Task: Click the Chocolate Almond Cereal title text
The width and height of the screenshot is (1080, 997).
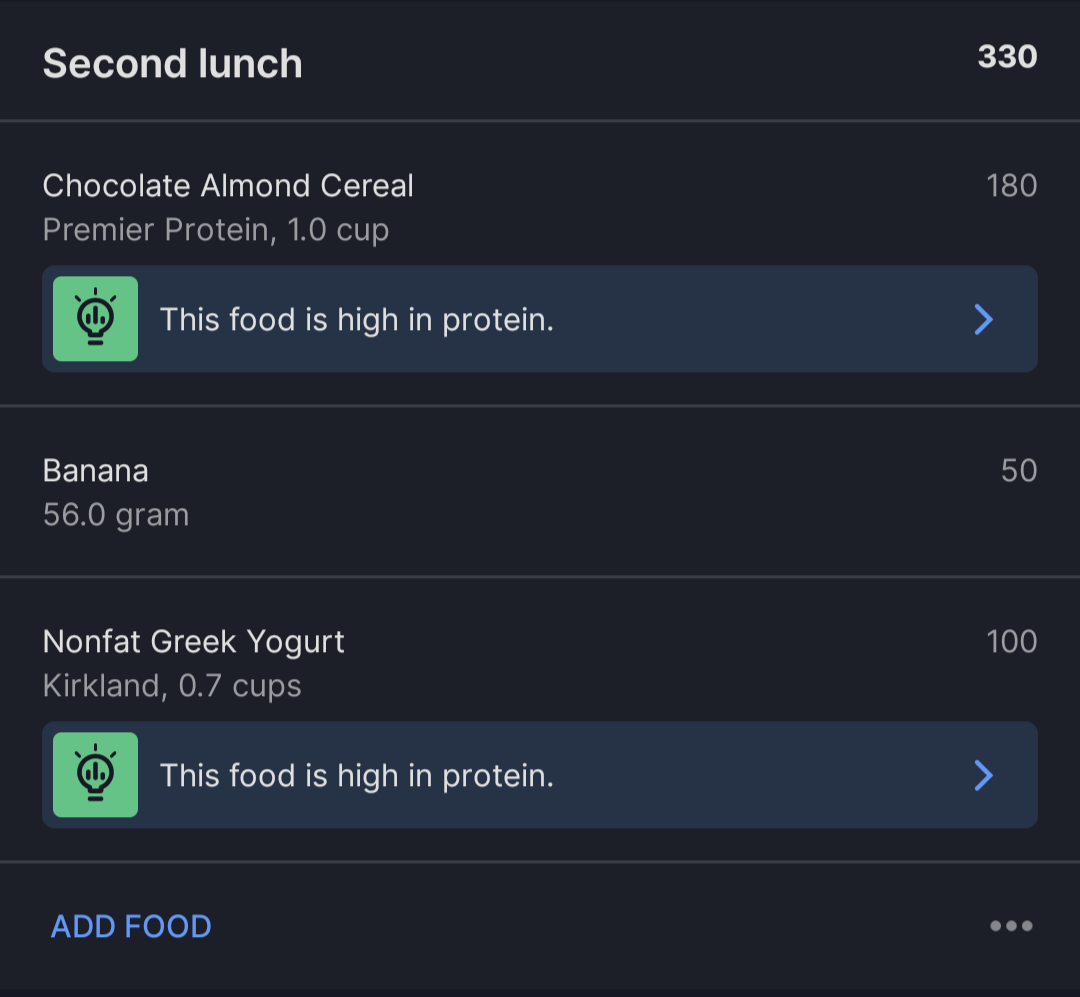Action: coord(228,185)
